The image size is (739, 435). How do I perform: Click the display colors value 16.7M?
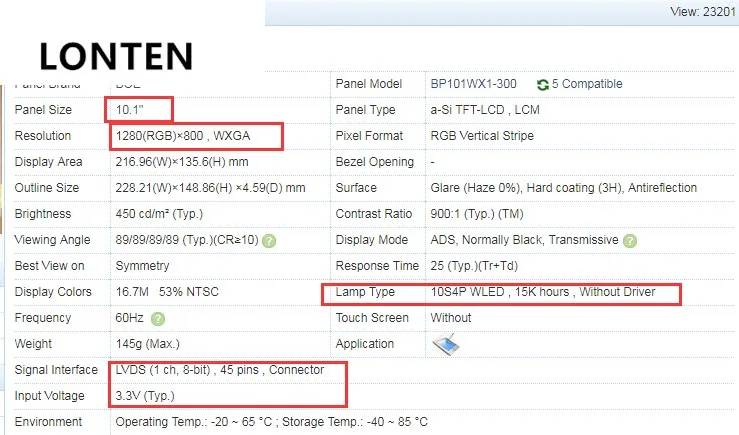(x=132, y=292)
